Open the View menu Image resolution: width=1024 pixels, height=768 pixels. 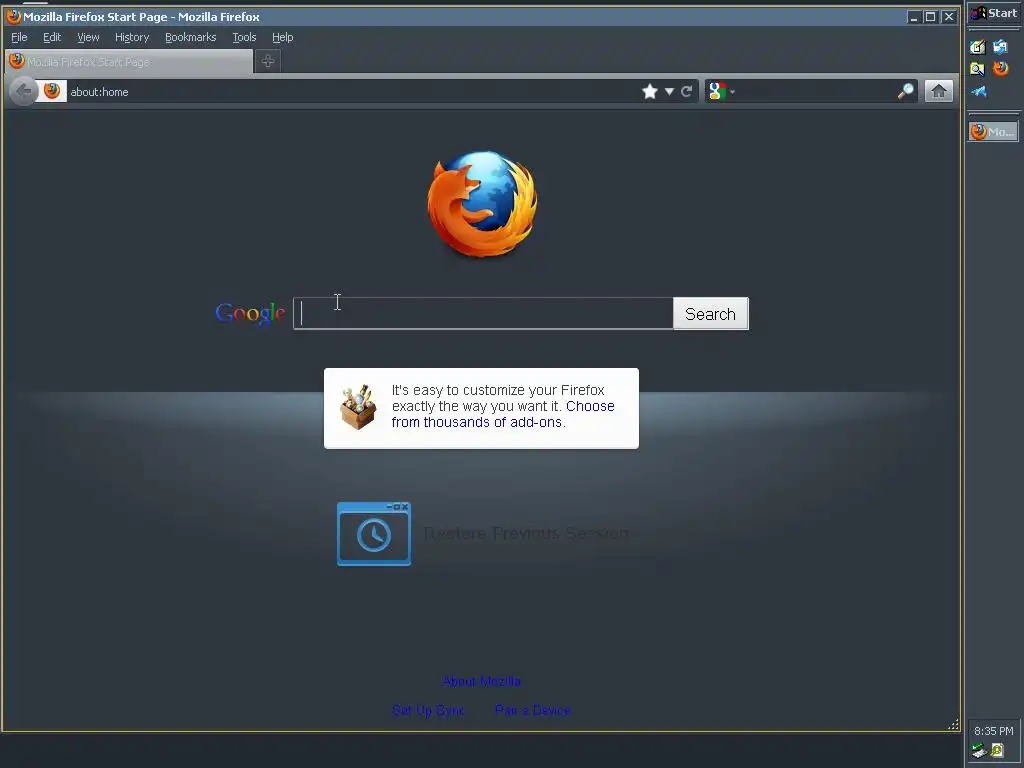click(88, 37)
